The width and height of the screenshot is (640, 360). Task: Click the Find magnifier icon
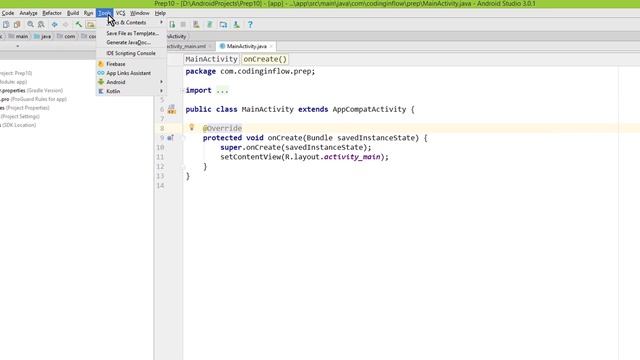coord(30,24)
